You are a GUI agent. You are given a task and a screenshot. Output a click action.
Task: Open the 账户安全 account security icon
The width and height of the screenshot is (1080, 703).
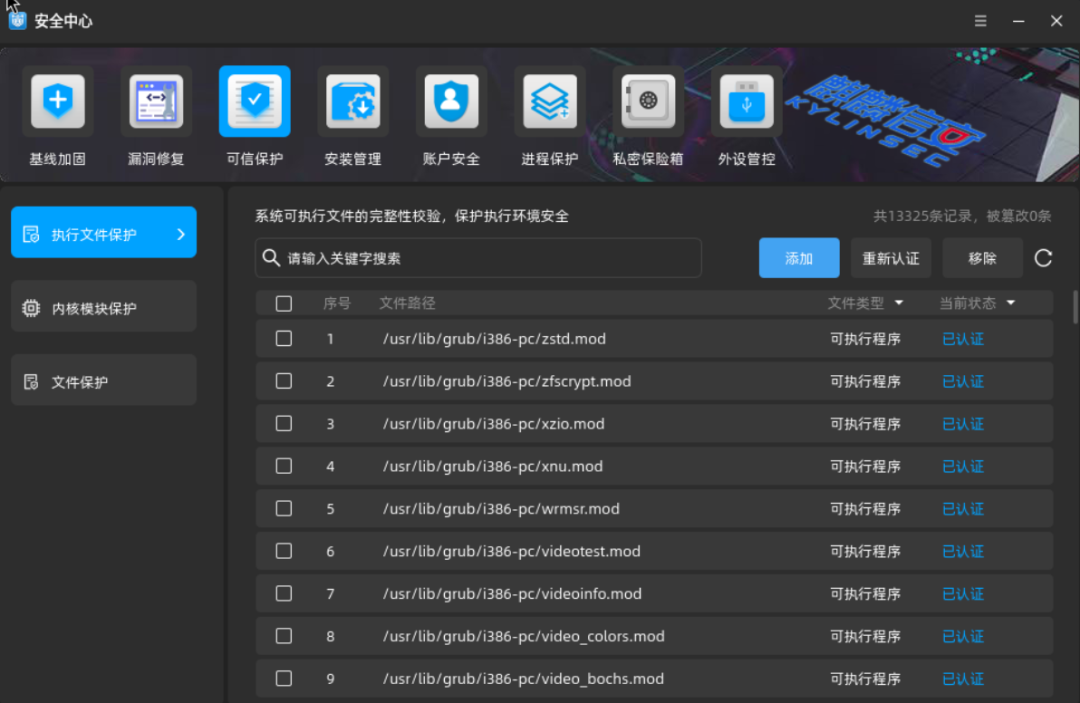pos(451,102)
